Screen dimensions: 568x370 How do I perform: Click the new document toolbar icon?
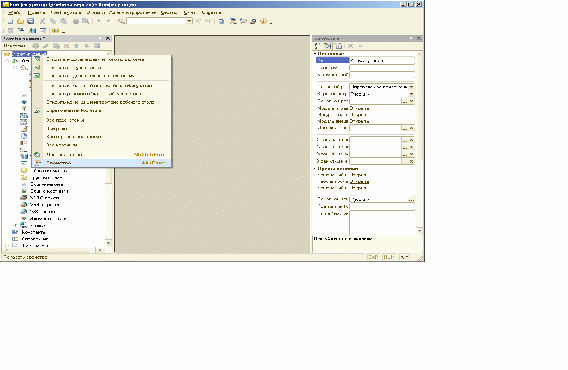point(10,21)
